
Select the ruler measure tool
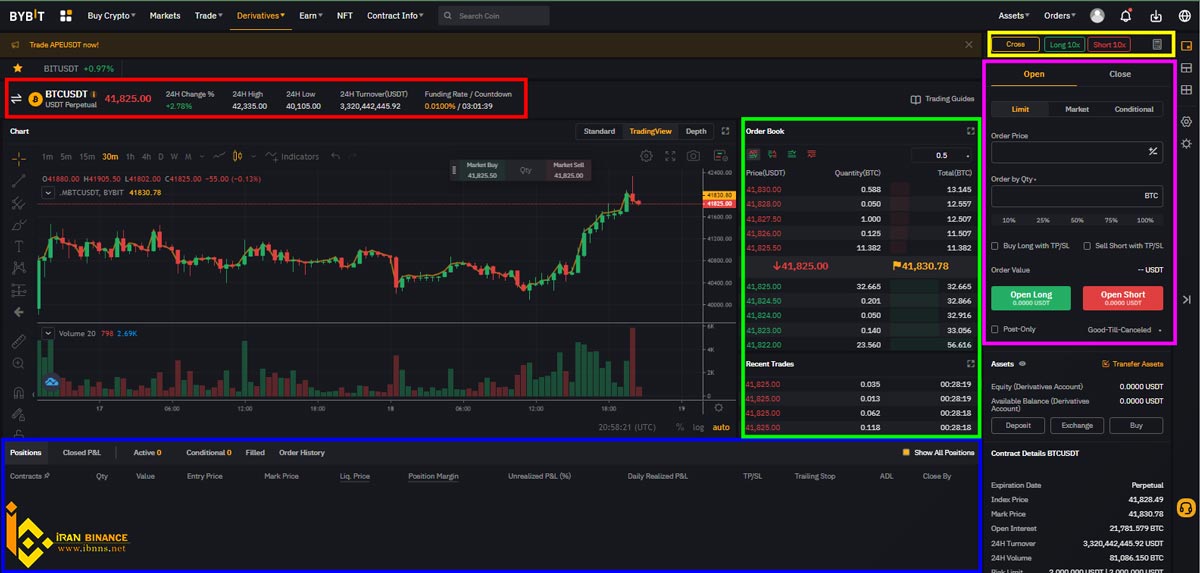click(18, 342)
